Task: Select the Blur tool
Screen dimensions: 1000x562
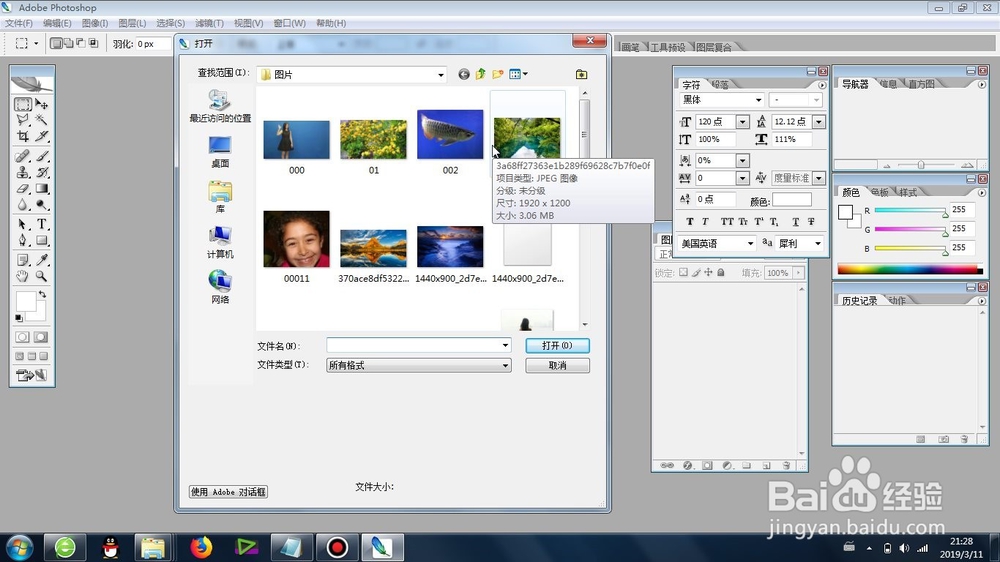Action: click(x=22, y=205)
